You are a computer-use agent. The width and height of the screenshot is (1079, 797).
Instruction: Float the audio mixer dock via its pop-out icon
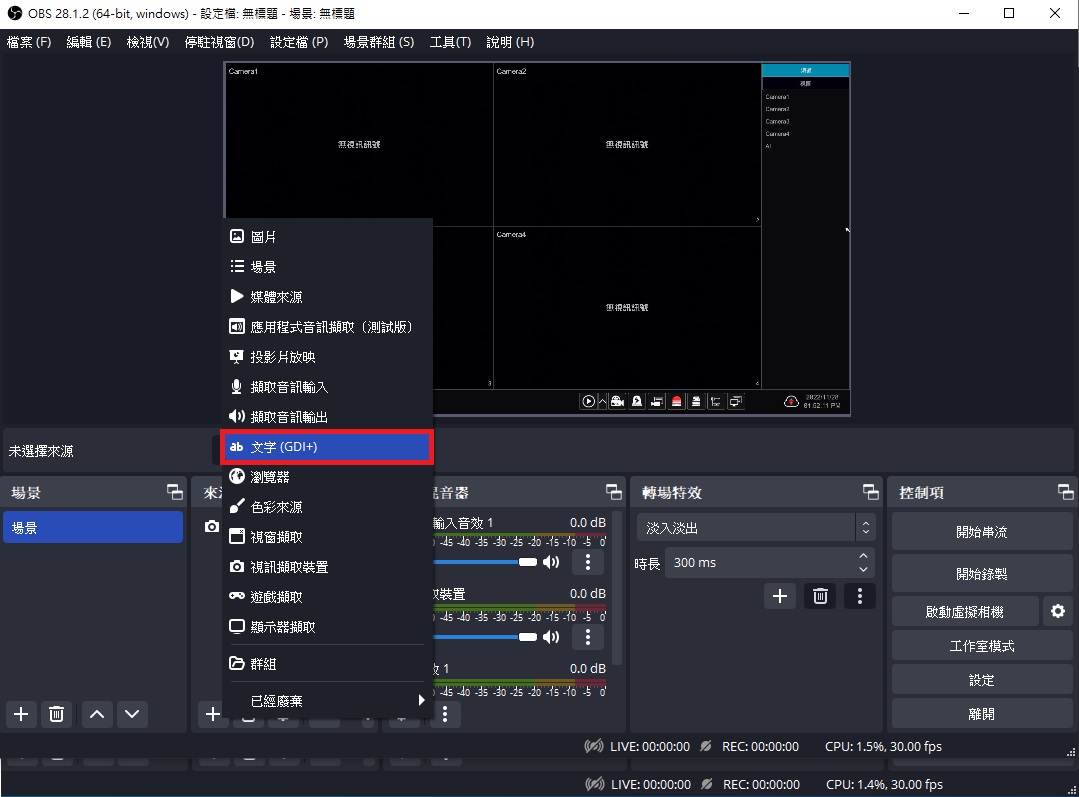(613, 492)
